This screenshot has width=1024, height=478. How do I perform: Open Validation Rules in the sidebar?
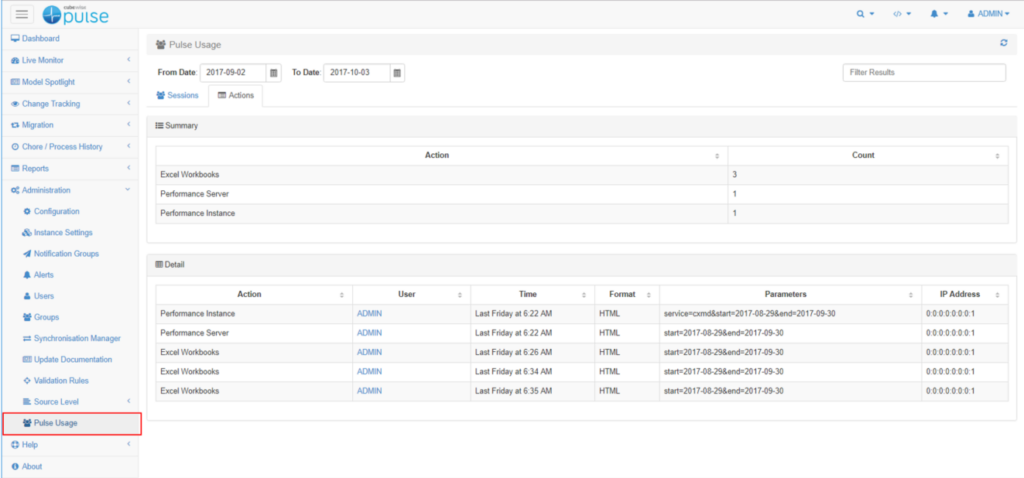61,380
